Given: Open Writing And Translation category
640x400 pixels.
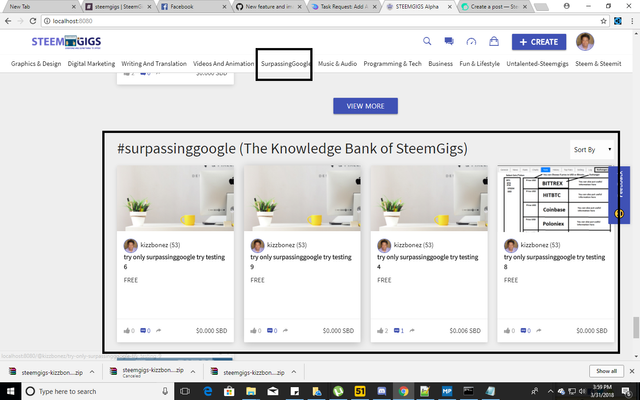Looking at the screenshot, I should (x=154, y=64).
